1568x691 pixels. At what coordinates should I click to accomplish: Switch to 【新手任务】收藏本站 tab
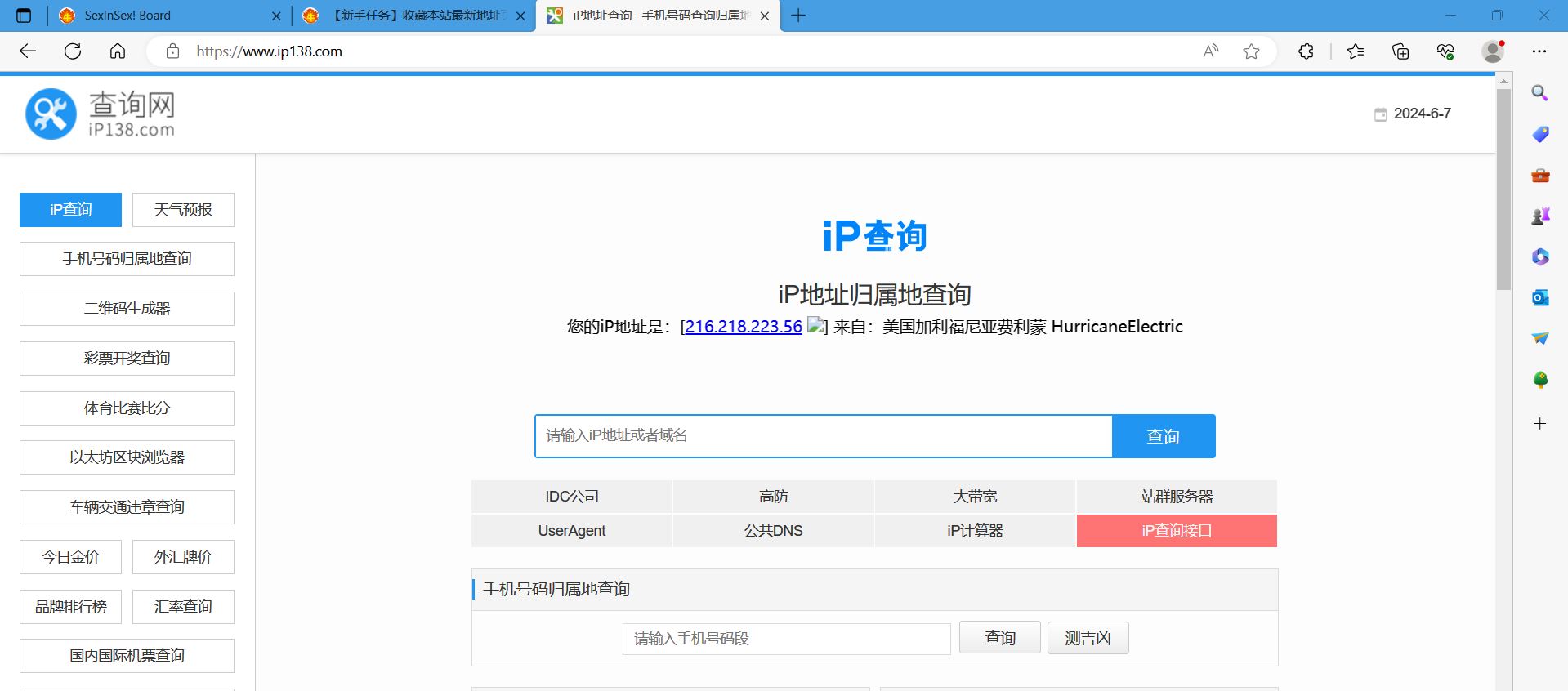pos(413,16)
